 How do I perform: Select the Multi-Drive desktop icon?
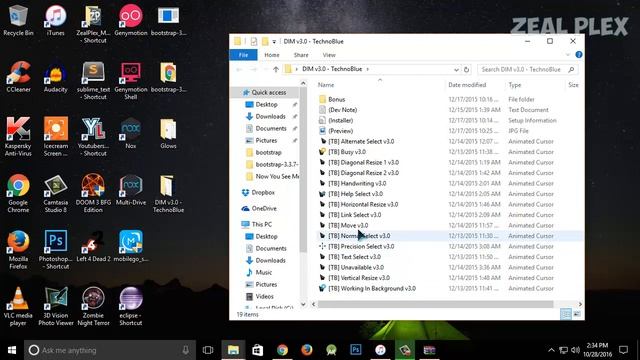[131, 190]
